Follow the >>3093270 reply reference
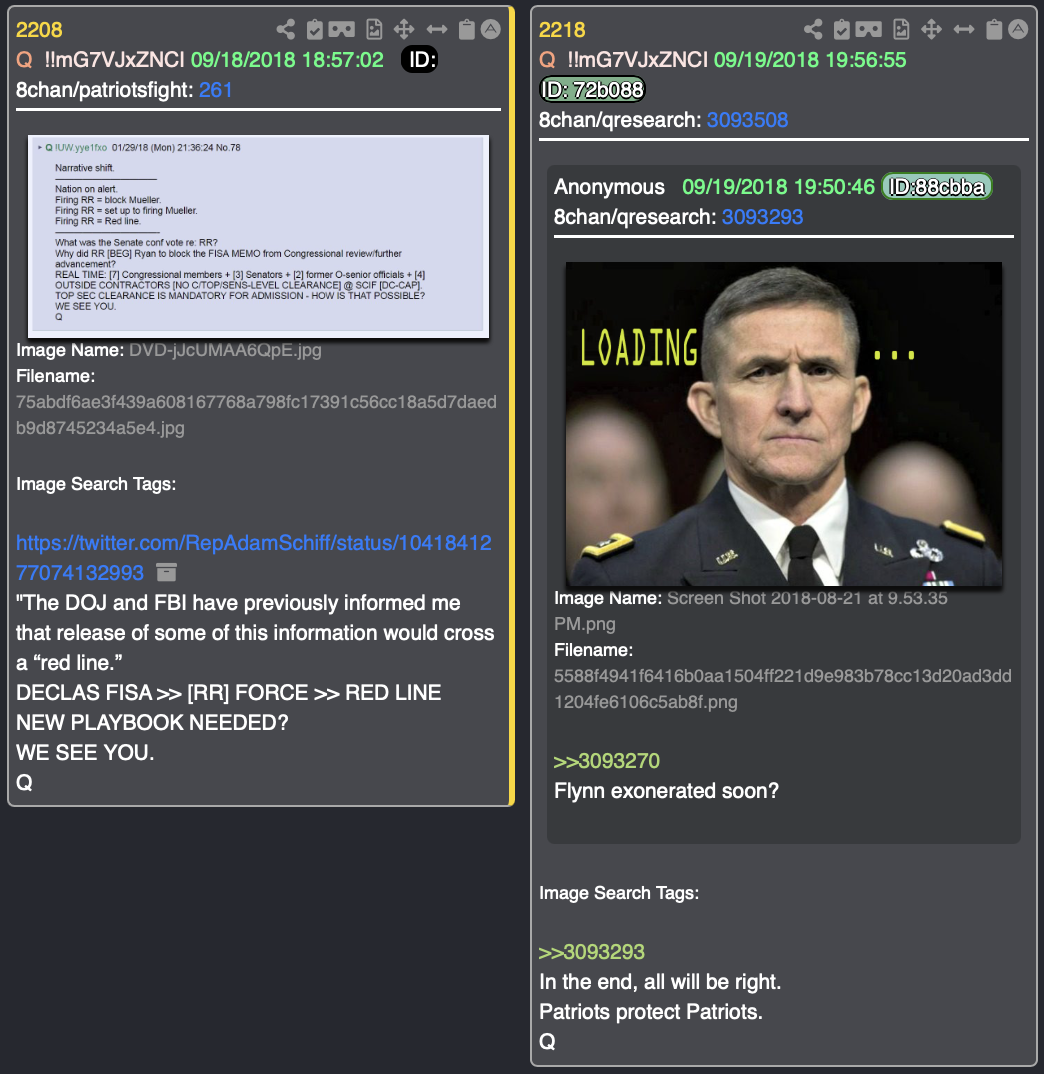1044x1074 pixels. coord(606,761)
